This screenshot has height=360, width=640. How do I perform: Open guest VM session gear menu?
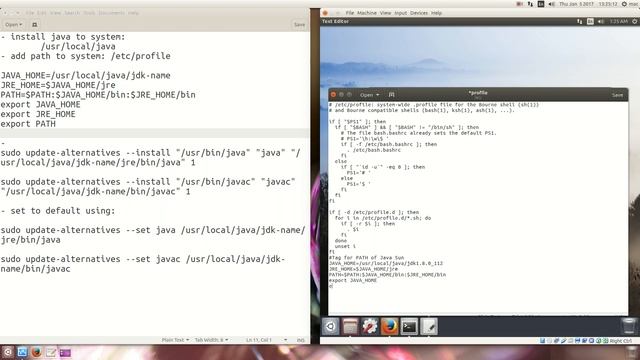click(635, 21)
